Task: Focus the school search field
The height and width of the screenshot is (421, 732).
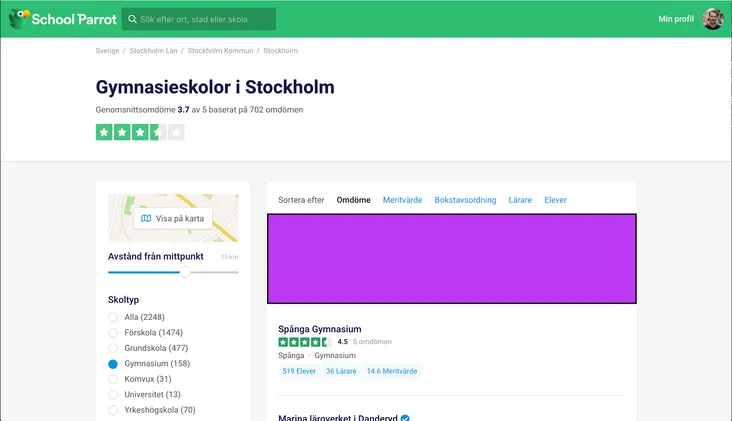Action: [199, 19]
